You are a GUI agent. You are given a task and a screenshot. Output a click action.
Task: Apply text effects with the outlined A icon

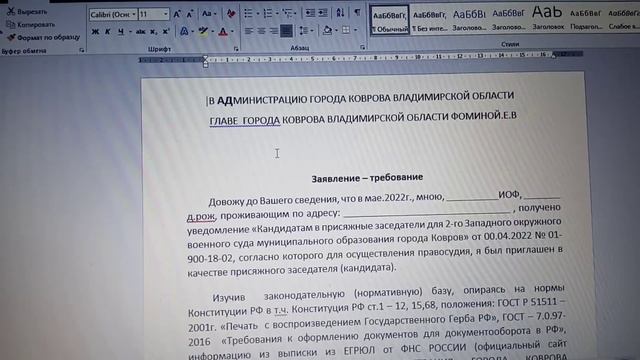click(184, 31)
